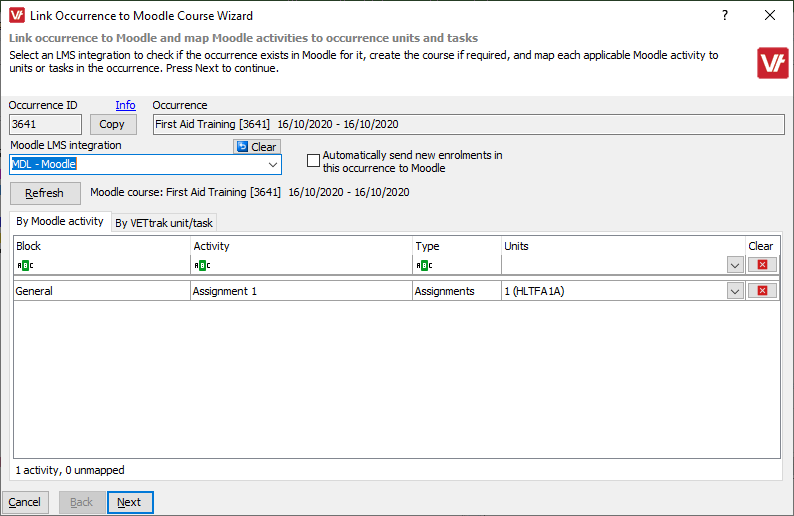This screenshot has height=516, width=794.
Task: Clear units for Assignment 1 row
Action: pyautogui.click(x=762, y=291)
